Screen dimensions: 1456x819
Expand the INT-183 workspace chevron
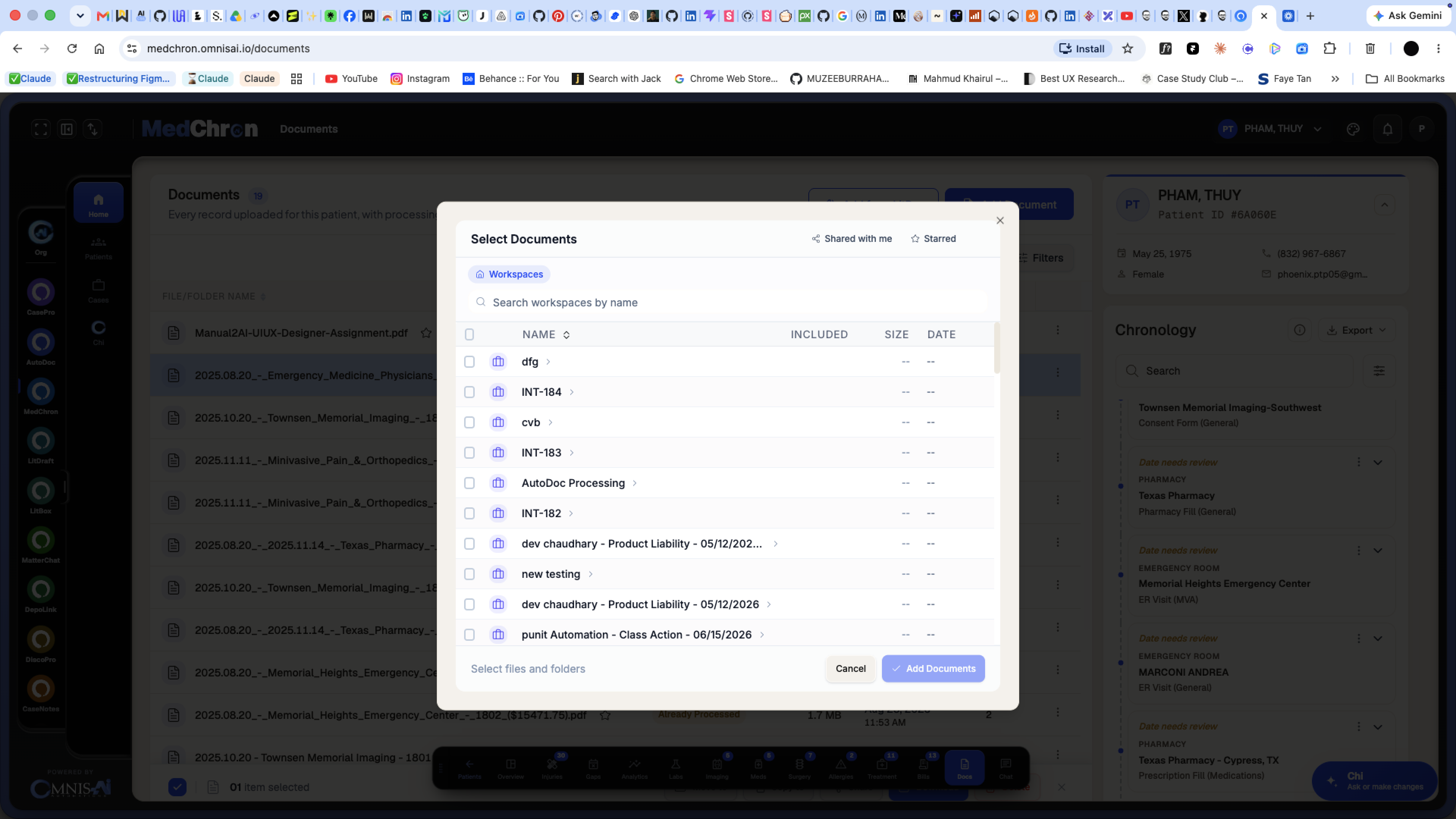[x=571, y=453]
